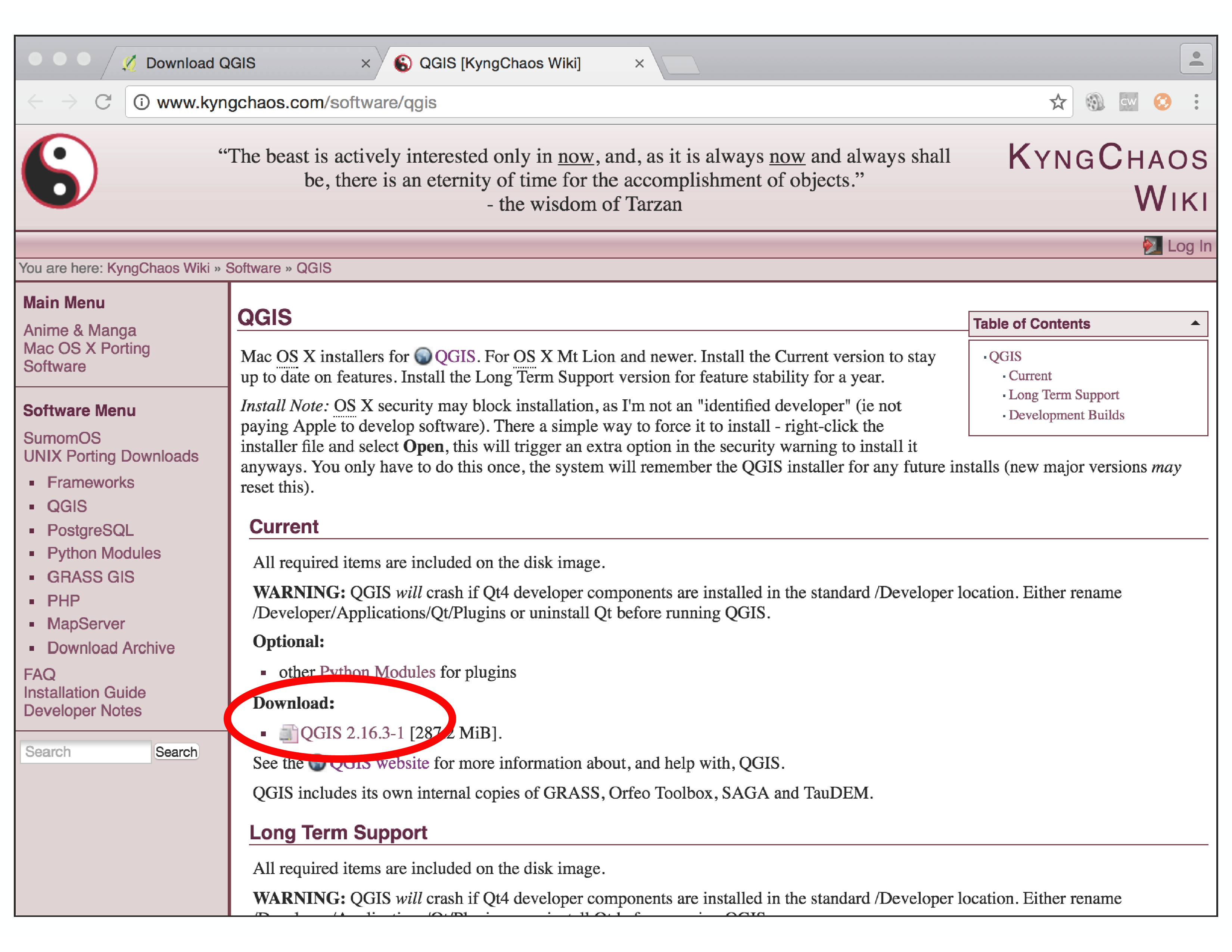This screenshot has height=952, width=1232.
Task: Click Software in the Main Menu
Action: 55,366
